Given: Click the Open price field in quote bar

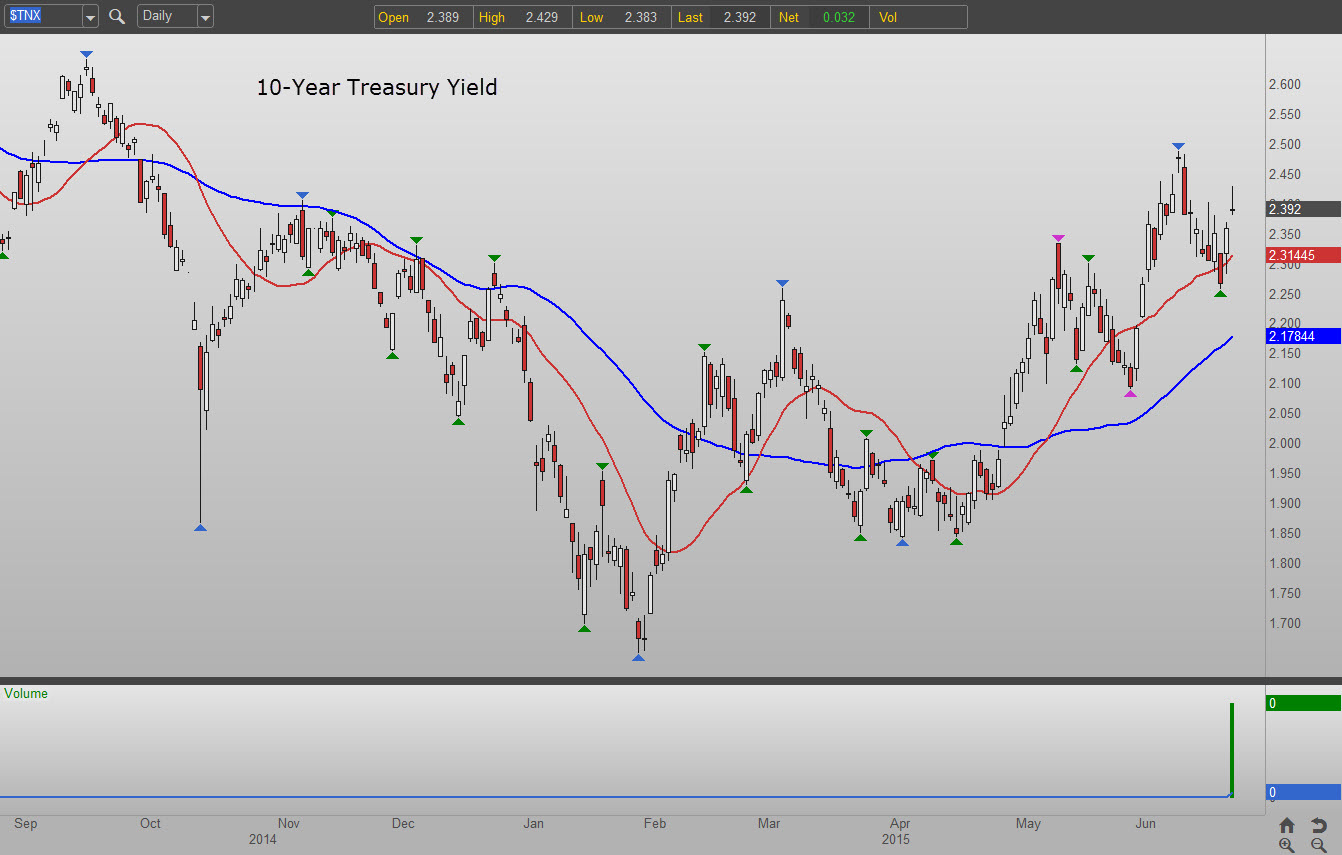Looking at the screenshot, I should coord(422,17).
